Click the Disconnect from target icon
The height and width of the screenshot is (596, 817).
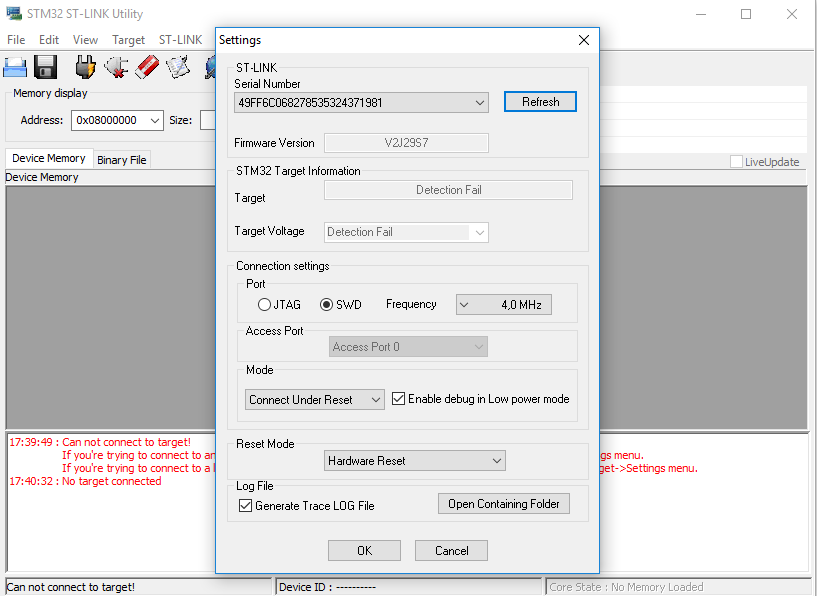[116, 67]
